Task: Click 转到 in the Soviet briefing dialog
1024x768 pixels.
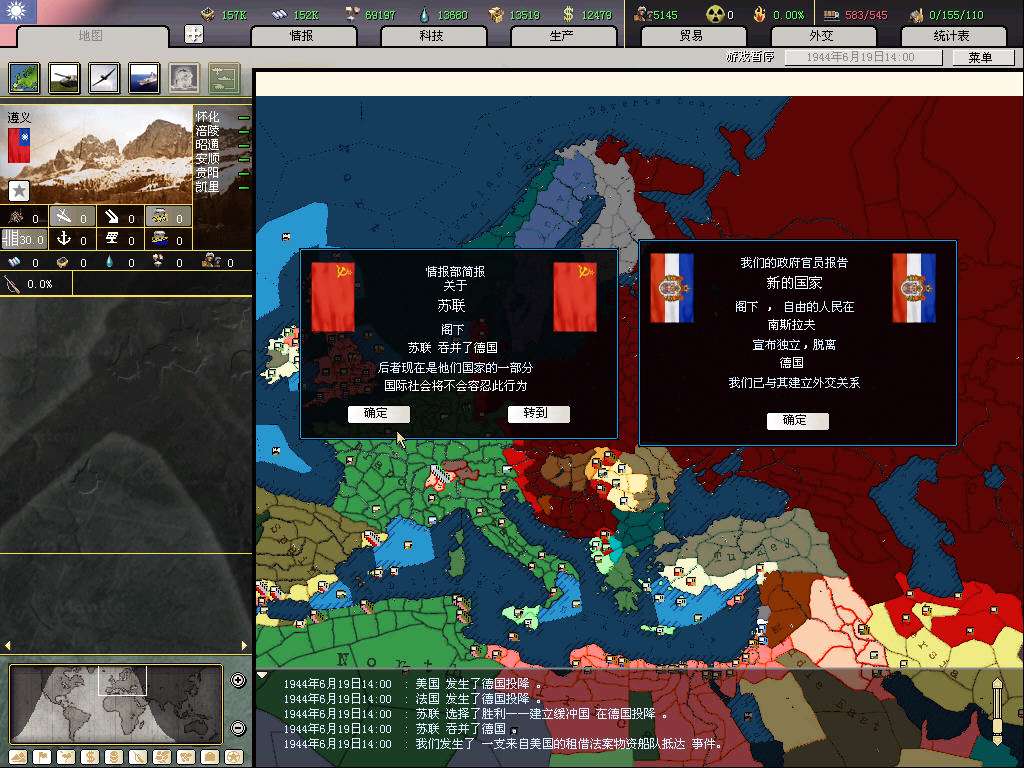Action: 539,413
